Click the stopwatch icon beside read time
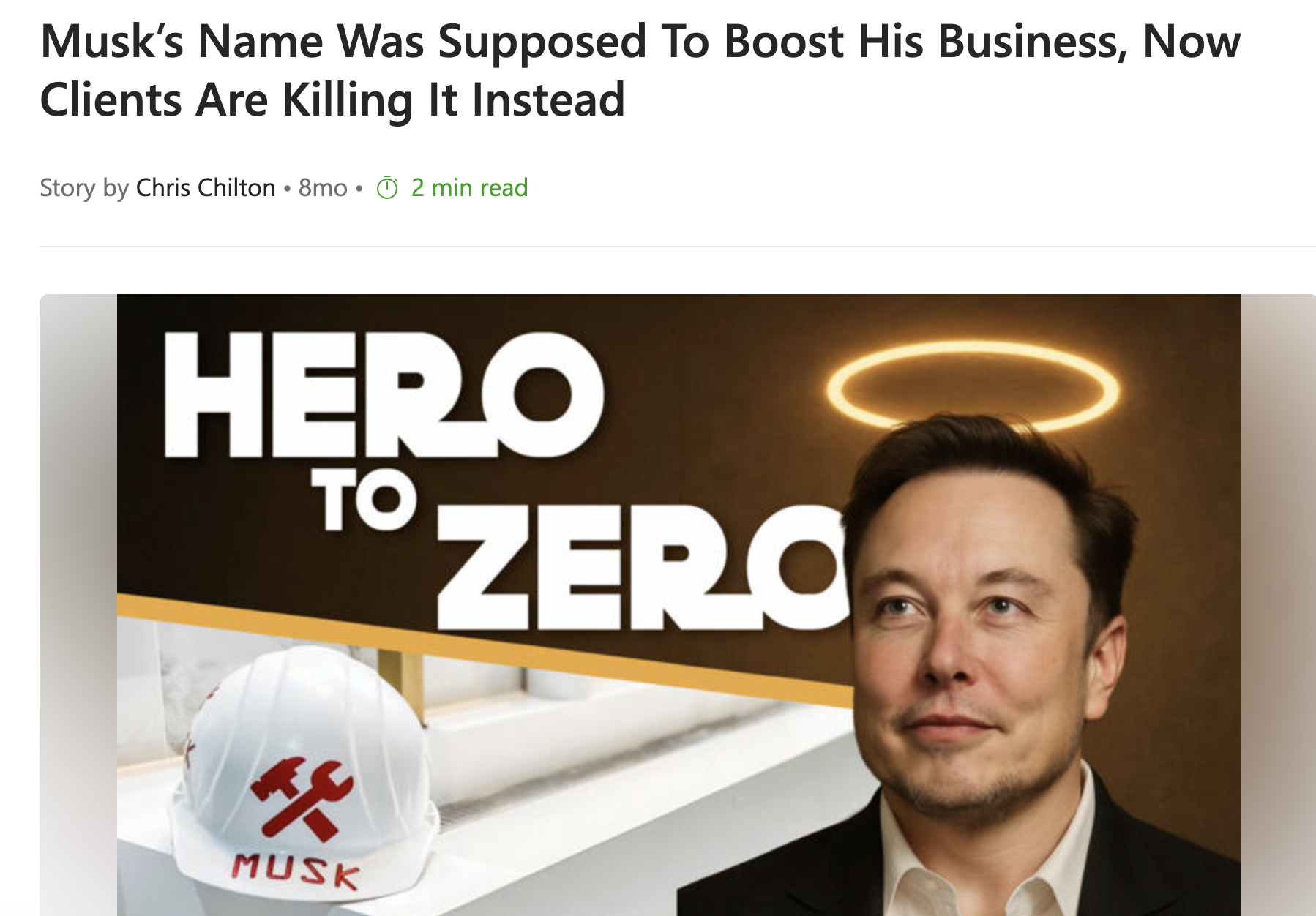This screenshot has height=916, width=1316. pos(387,188)
